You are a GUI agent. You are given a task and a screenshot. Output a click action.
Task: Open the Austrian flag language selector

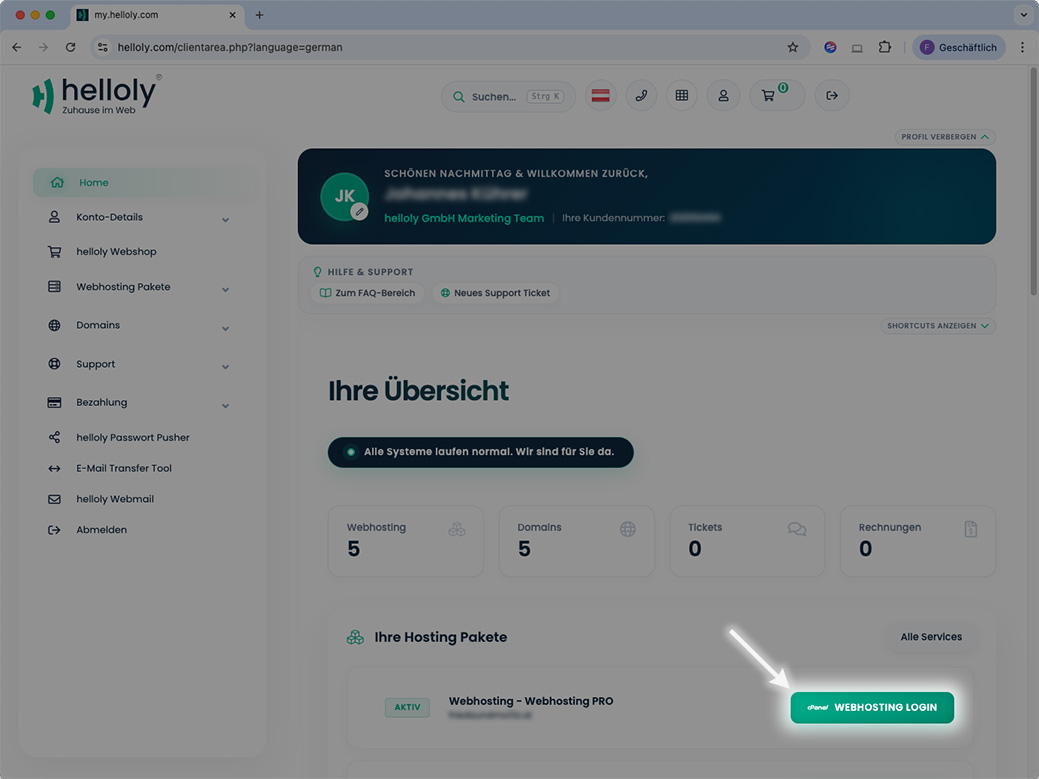click(600, 95)
